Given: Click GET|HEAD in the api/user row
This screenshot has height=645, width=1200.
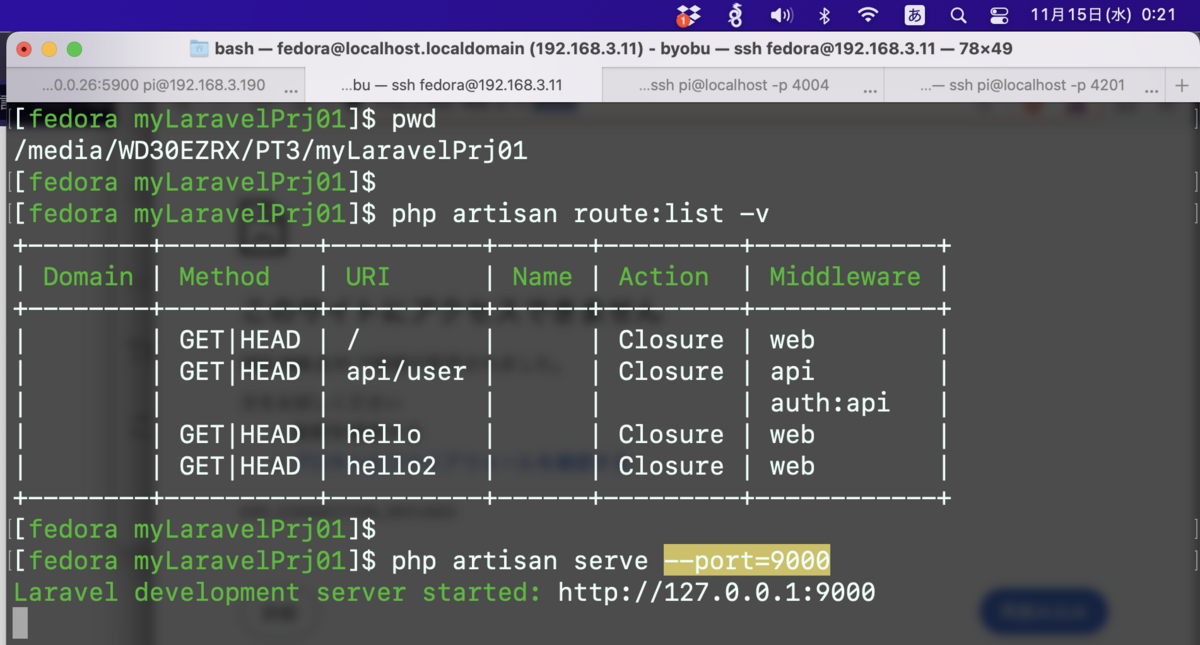Looking at the screenshot, I should [240, 372].
